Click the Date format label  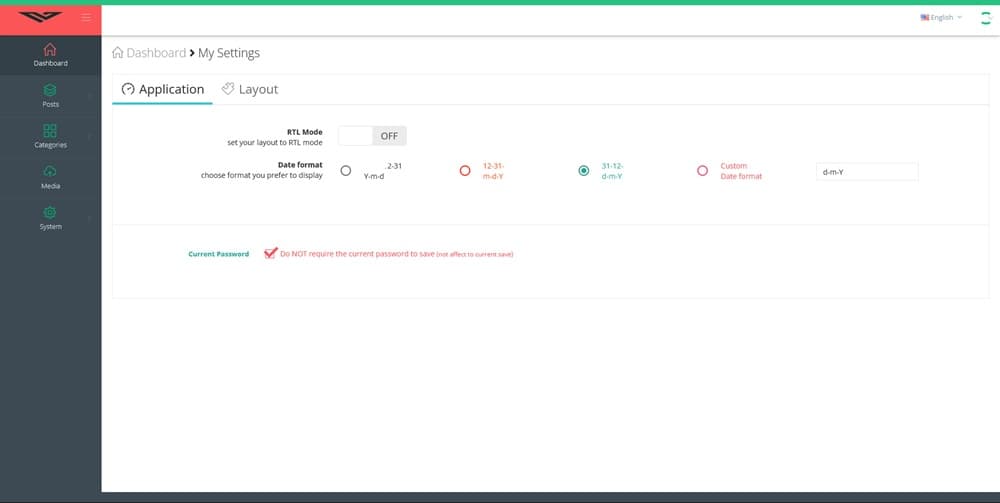click(x=300, y=164)
